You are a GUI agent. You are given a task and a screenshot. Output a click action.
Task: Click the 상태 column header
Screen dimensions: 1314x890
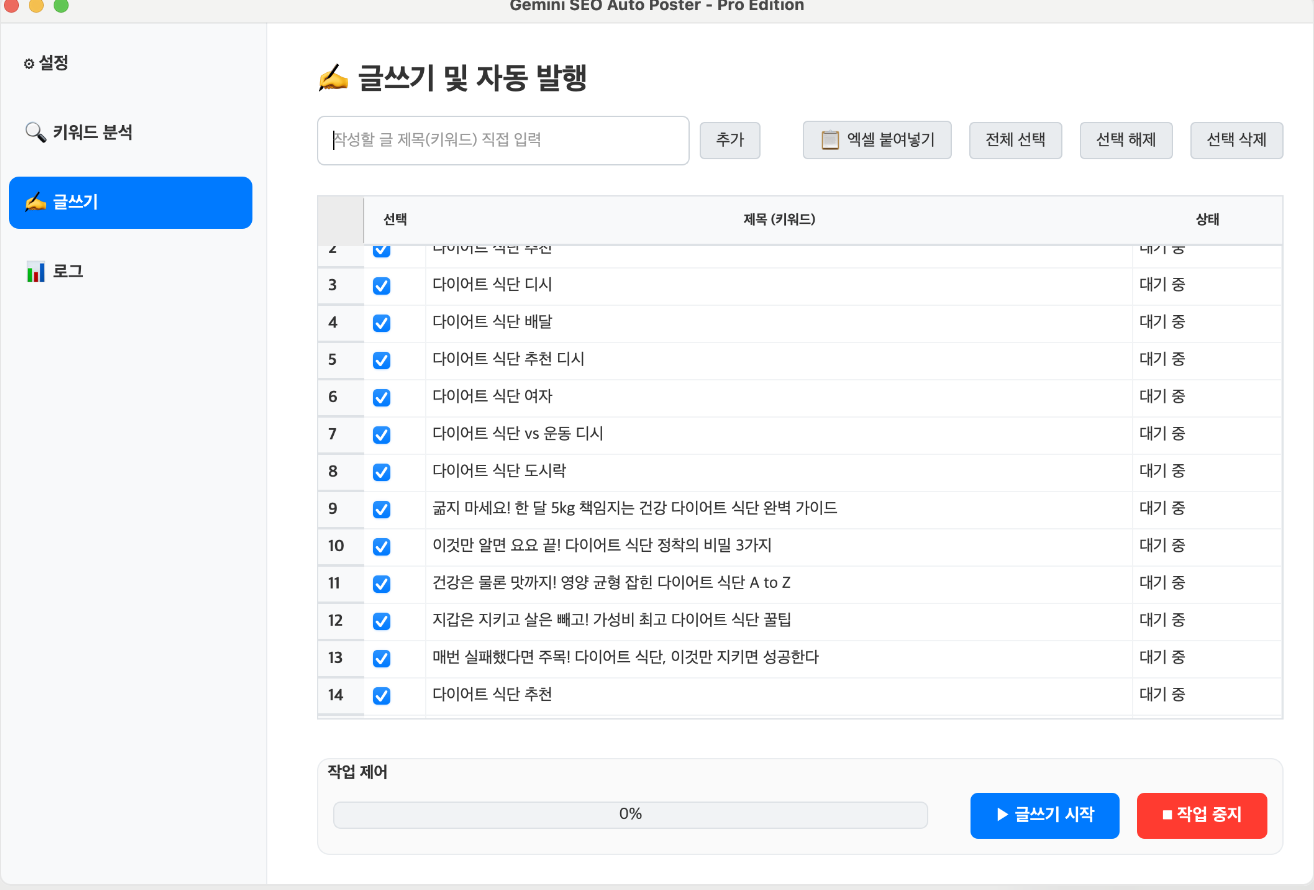(x=1207, y=220)
